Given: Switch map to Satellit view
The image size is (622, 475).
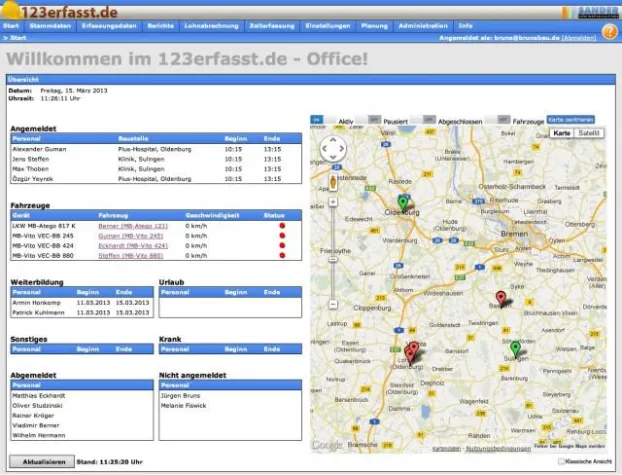Looking at the screenshot, I should [x=590, y=132].
